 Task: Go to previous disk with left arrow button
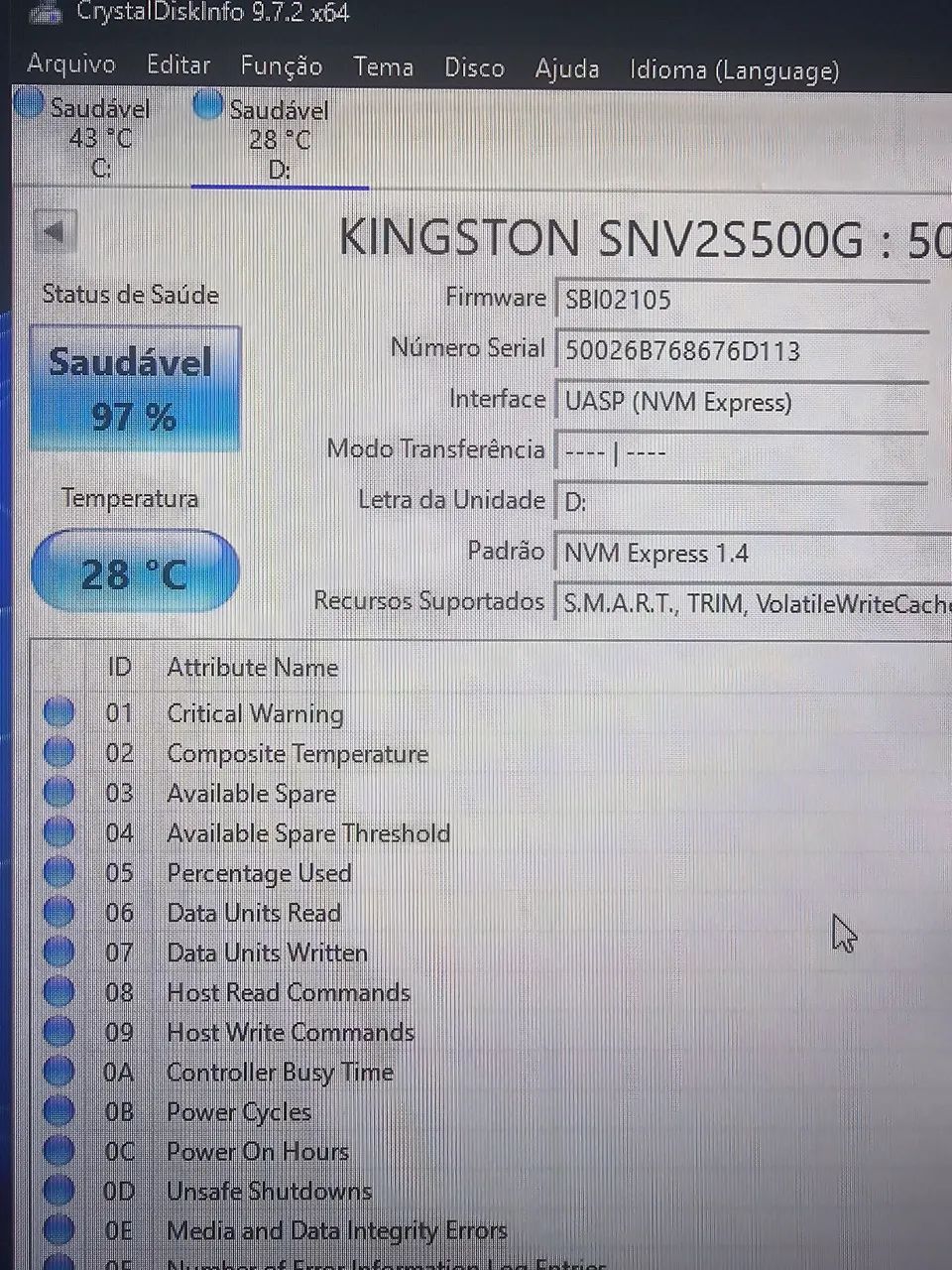coord(55,232)
